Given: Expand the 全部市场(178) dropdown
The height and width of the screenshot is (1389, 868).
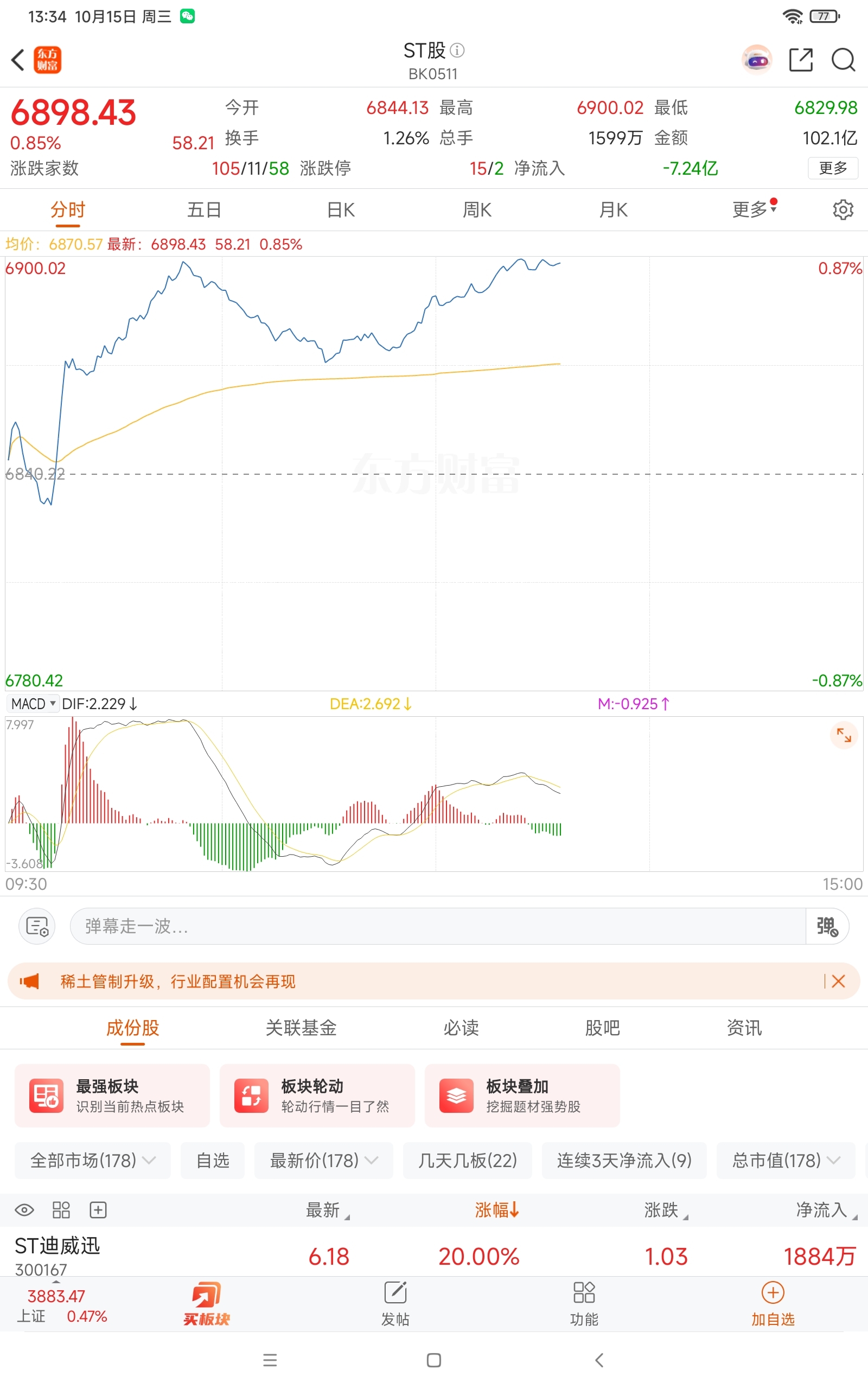Looking at the screenshot, I should [92, 1161].
